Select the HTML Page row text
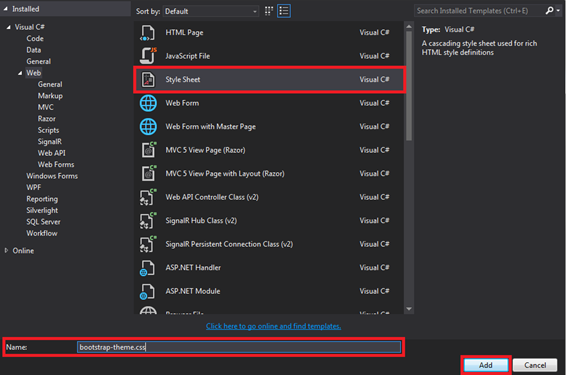 (184, 33)
